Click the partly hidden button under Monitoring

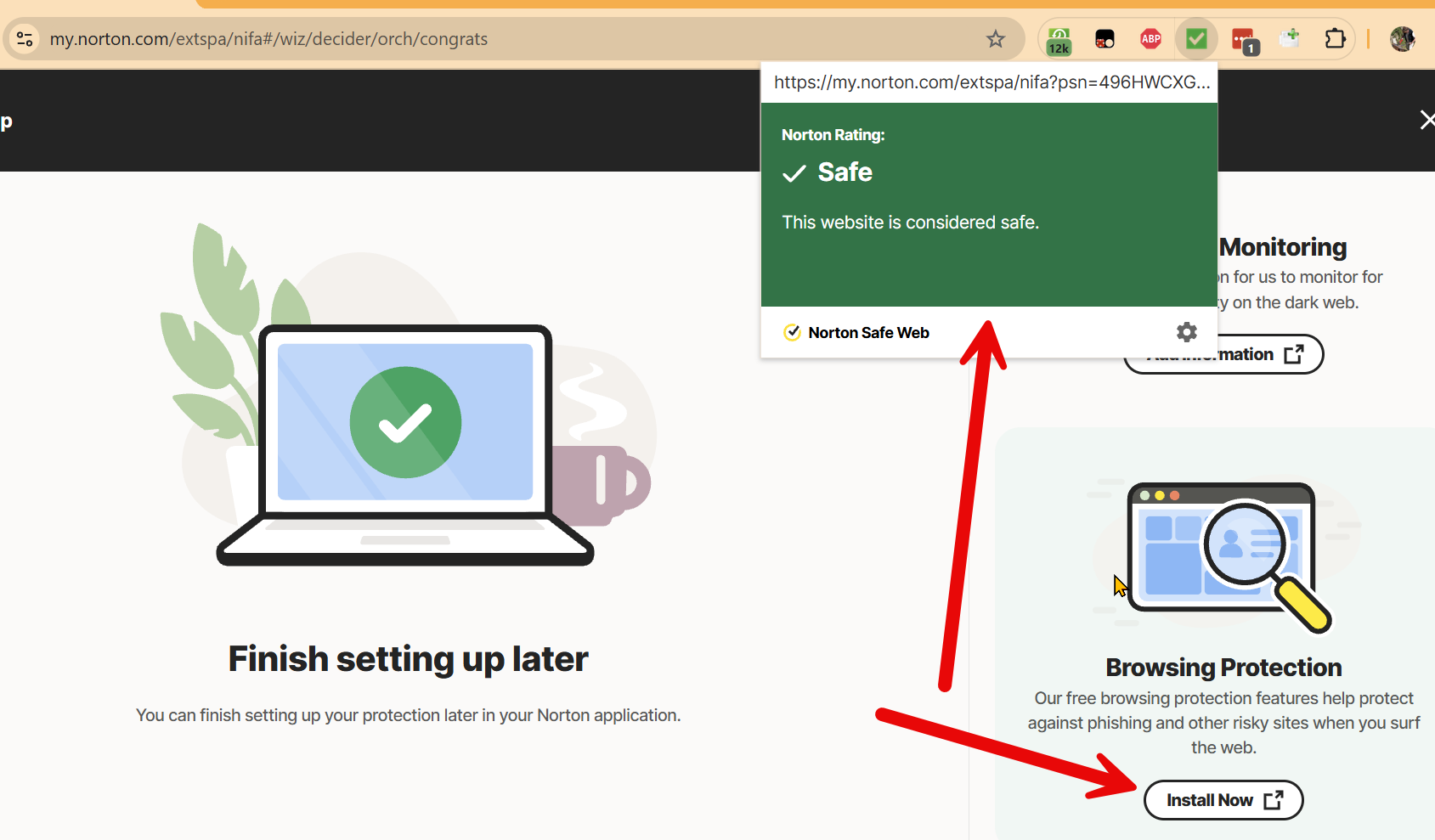[x=1223, y=354]
